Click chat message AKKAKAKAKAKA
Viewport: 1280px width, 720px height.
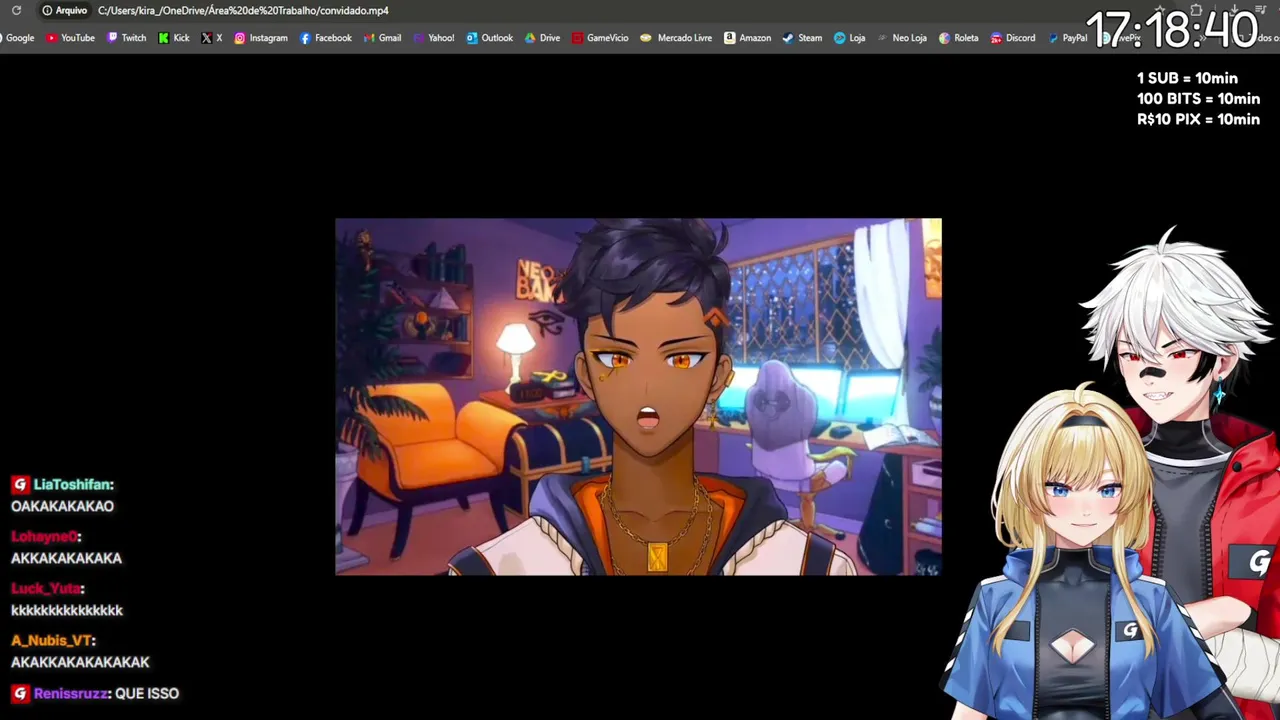click(x=66, y=558)
